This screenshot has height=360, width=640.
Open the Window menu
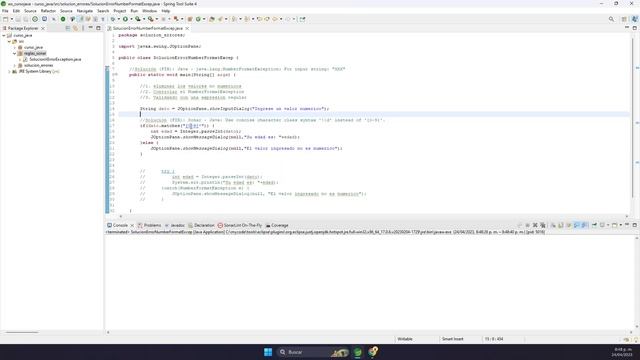(149, 11)
